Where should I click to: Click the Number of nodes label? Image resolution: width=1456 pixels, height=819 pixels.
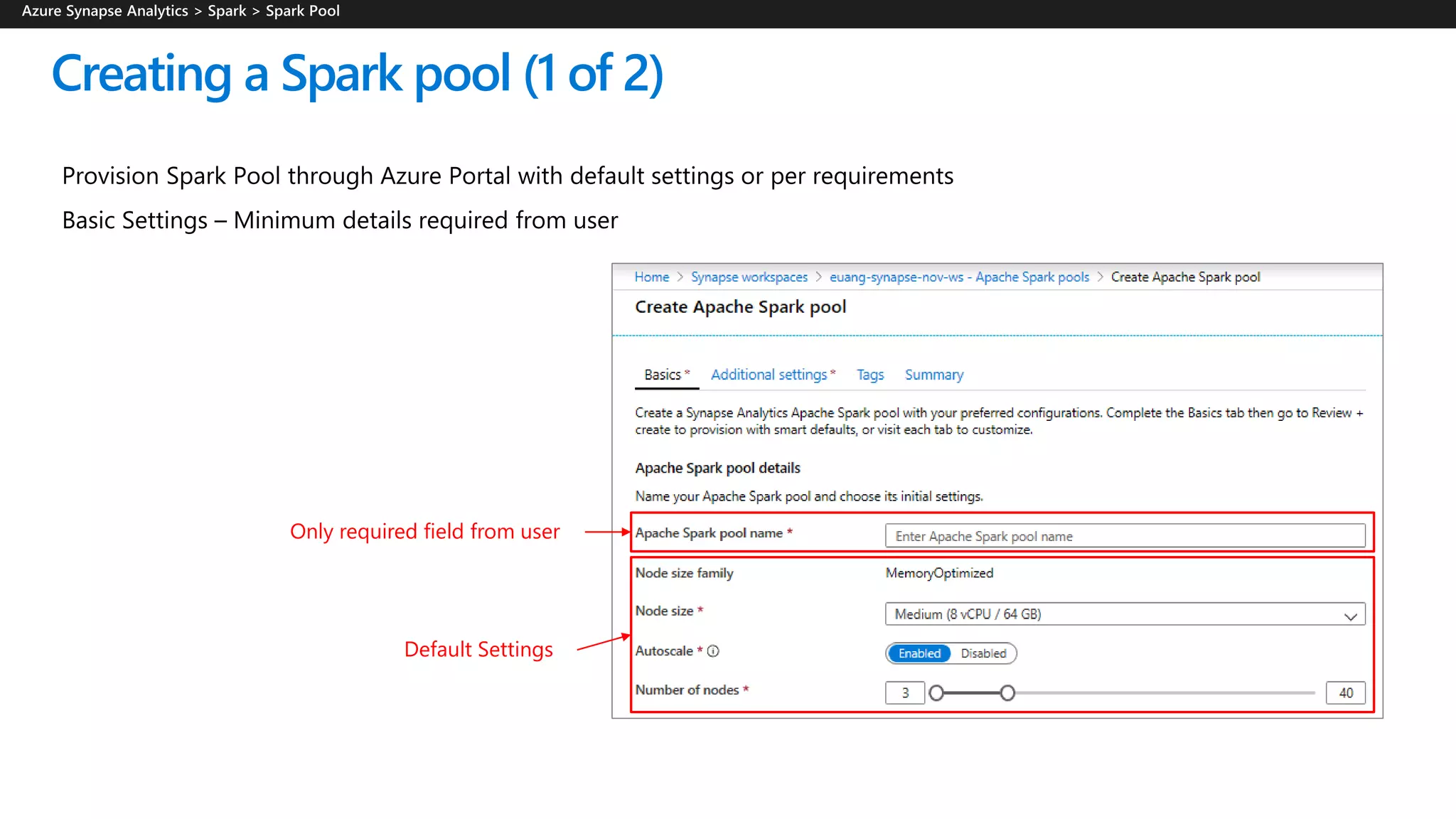point(687,690)
